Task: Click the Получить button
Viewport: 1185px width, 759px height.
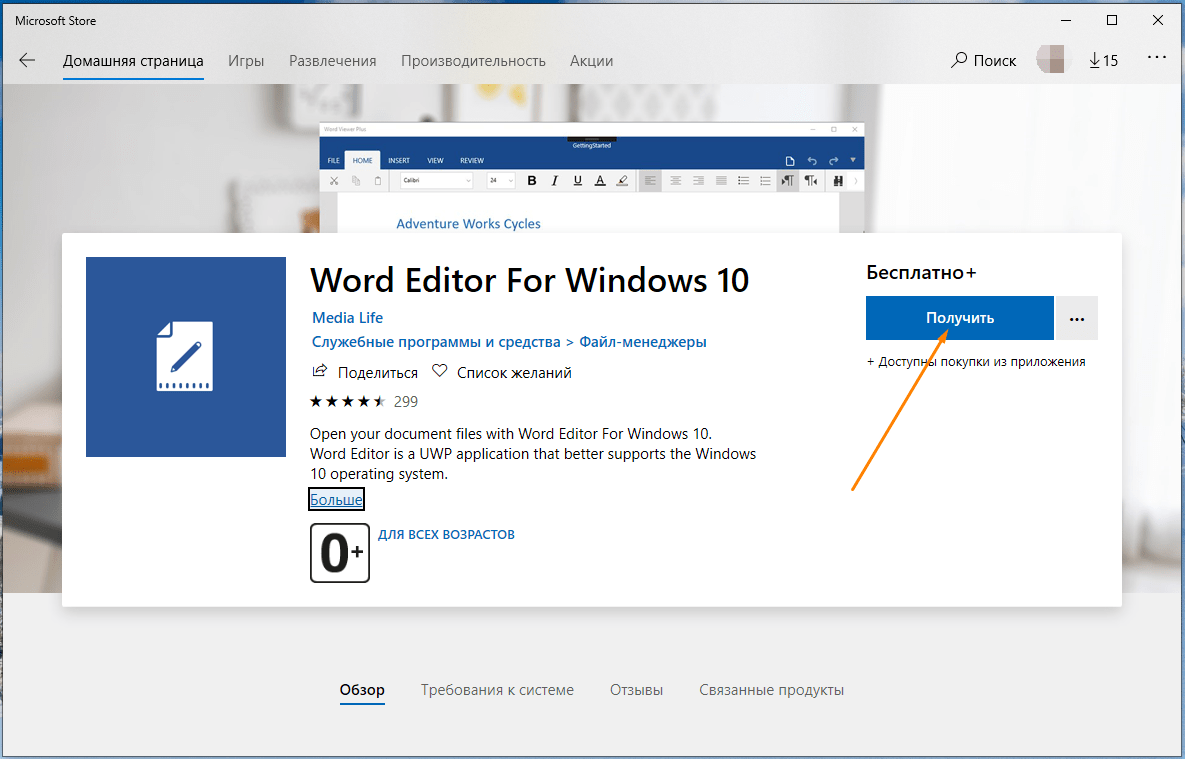Action: coord(960,318)
